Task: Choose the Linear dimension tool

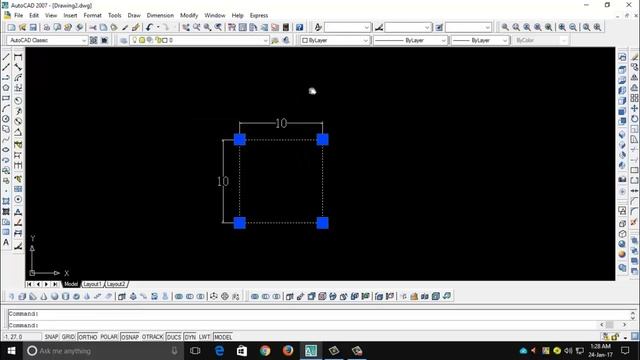Action: pyautogui.click(x=18, y=57)
